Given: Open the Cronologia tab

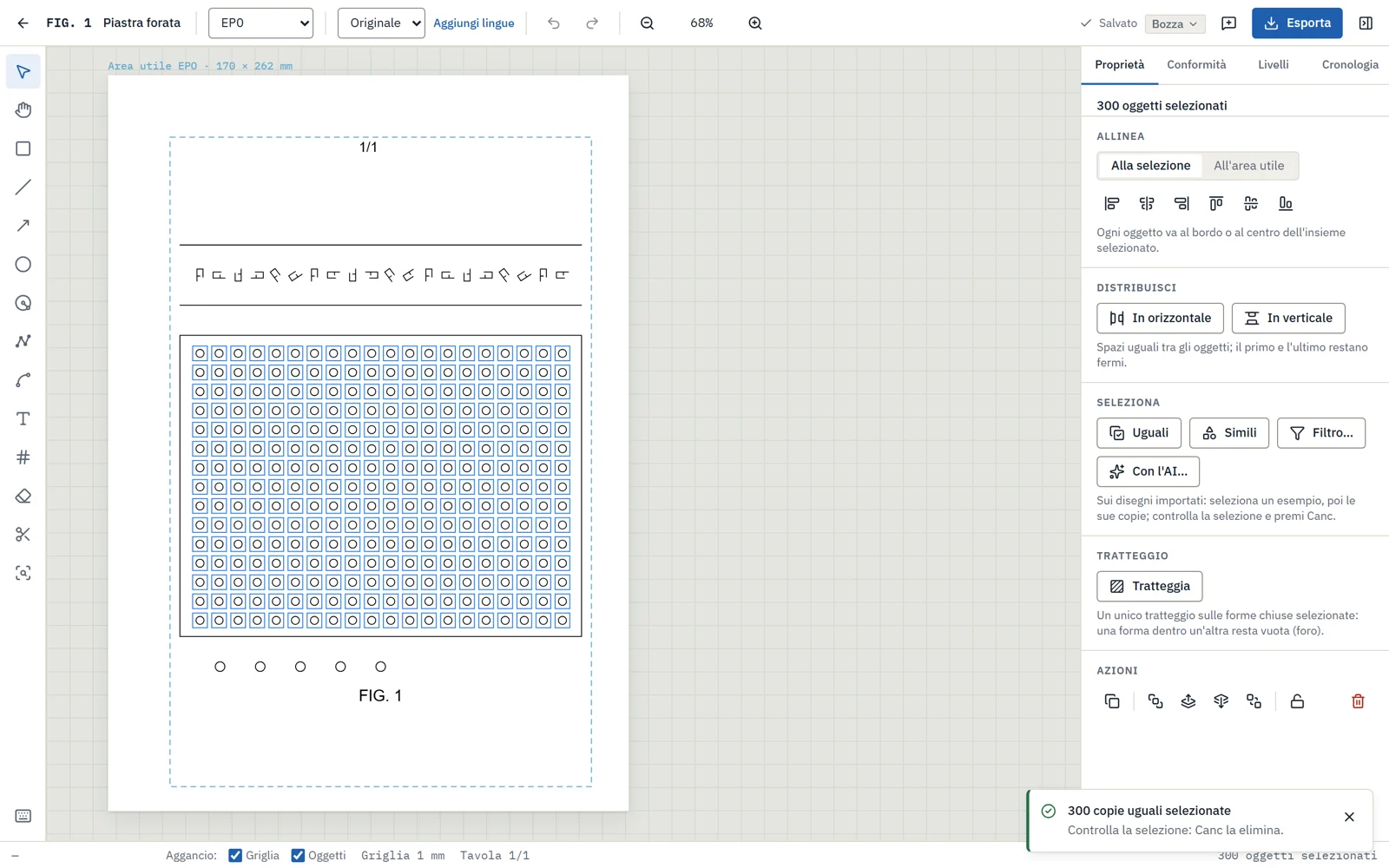Looking at the screenshot, I should pos(1350,65).
